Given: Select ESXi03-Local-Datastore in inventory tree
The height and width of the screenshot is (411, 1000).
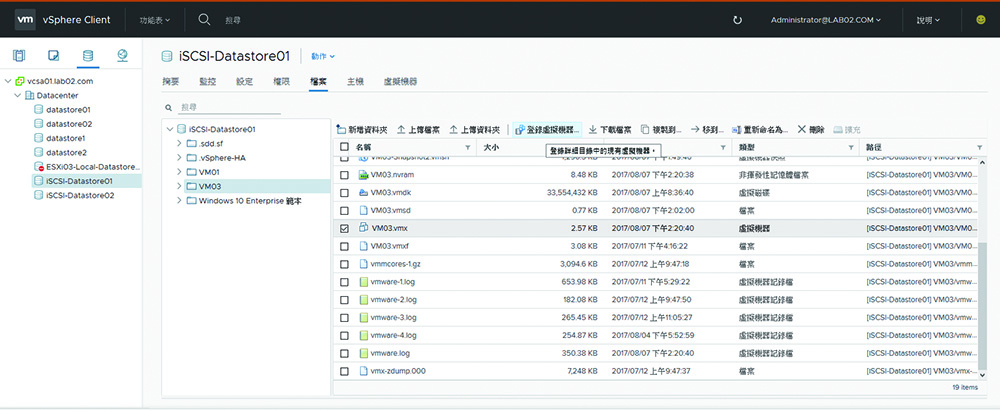Looking at the screenshot, I should [x=92, y=167].
